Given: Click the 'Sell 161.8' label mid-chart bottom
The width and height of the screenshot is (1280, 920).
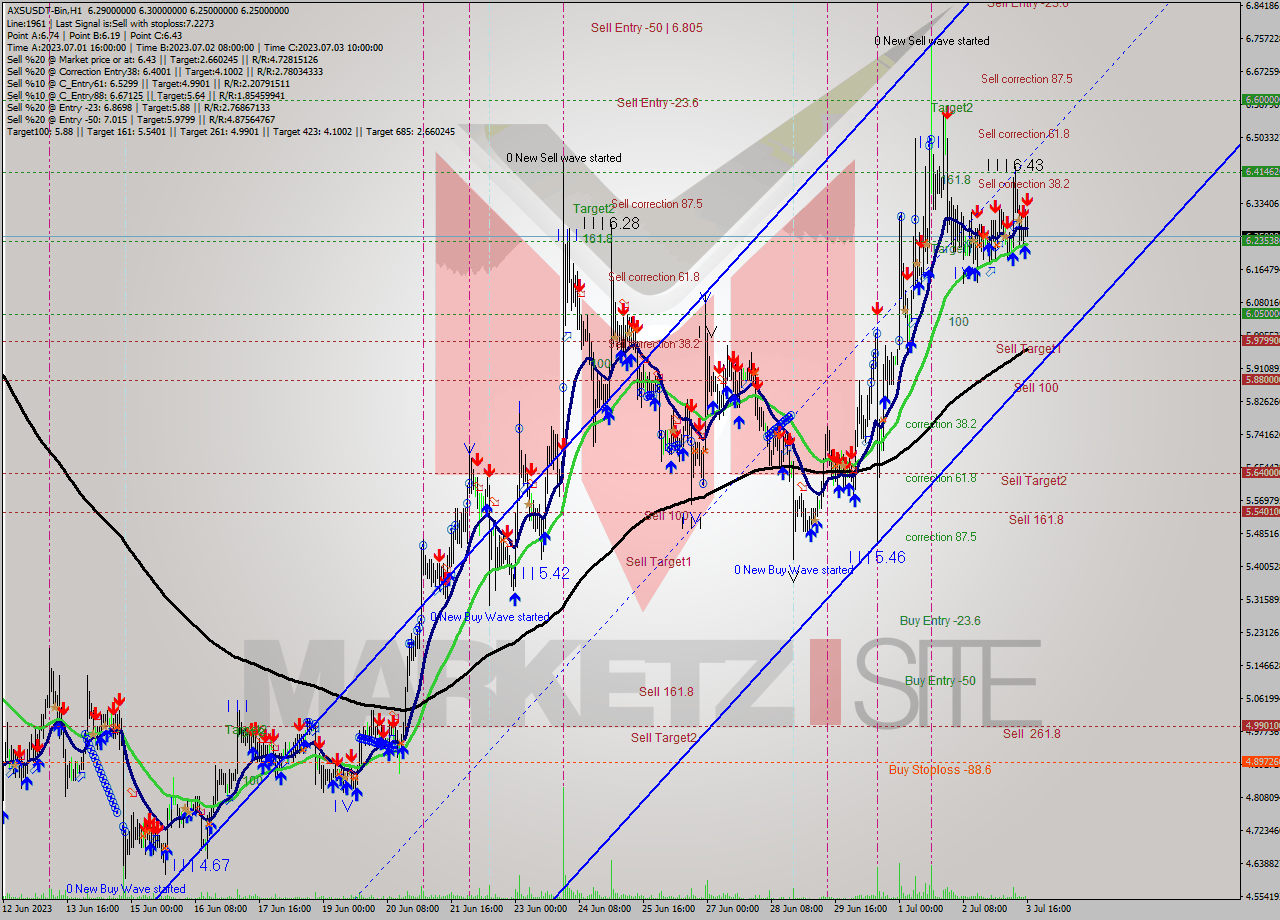Looking at the screenshot, I should tap(667, 692).
